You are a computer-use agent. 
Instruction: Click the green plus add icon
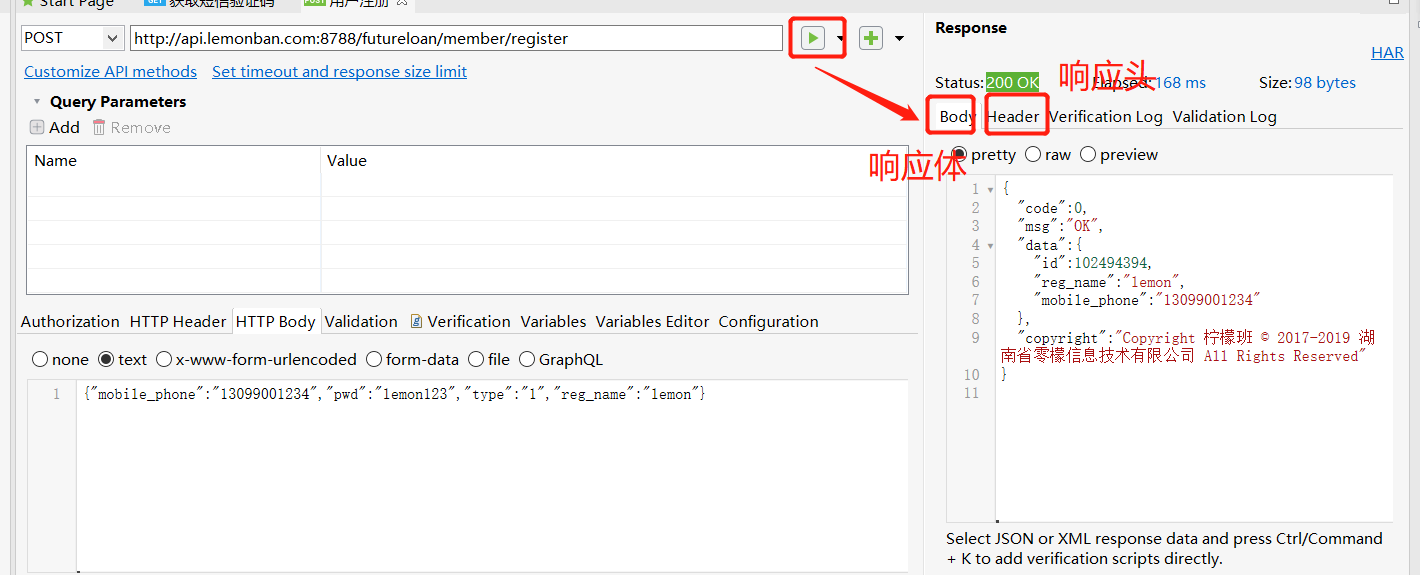click(x=871, y=38)
